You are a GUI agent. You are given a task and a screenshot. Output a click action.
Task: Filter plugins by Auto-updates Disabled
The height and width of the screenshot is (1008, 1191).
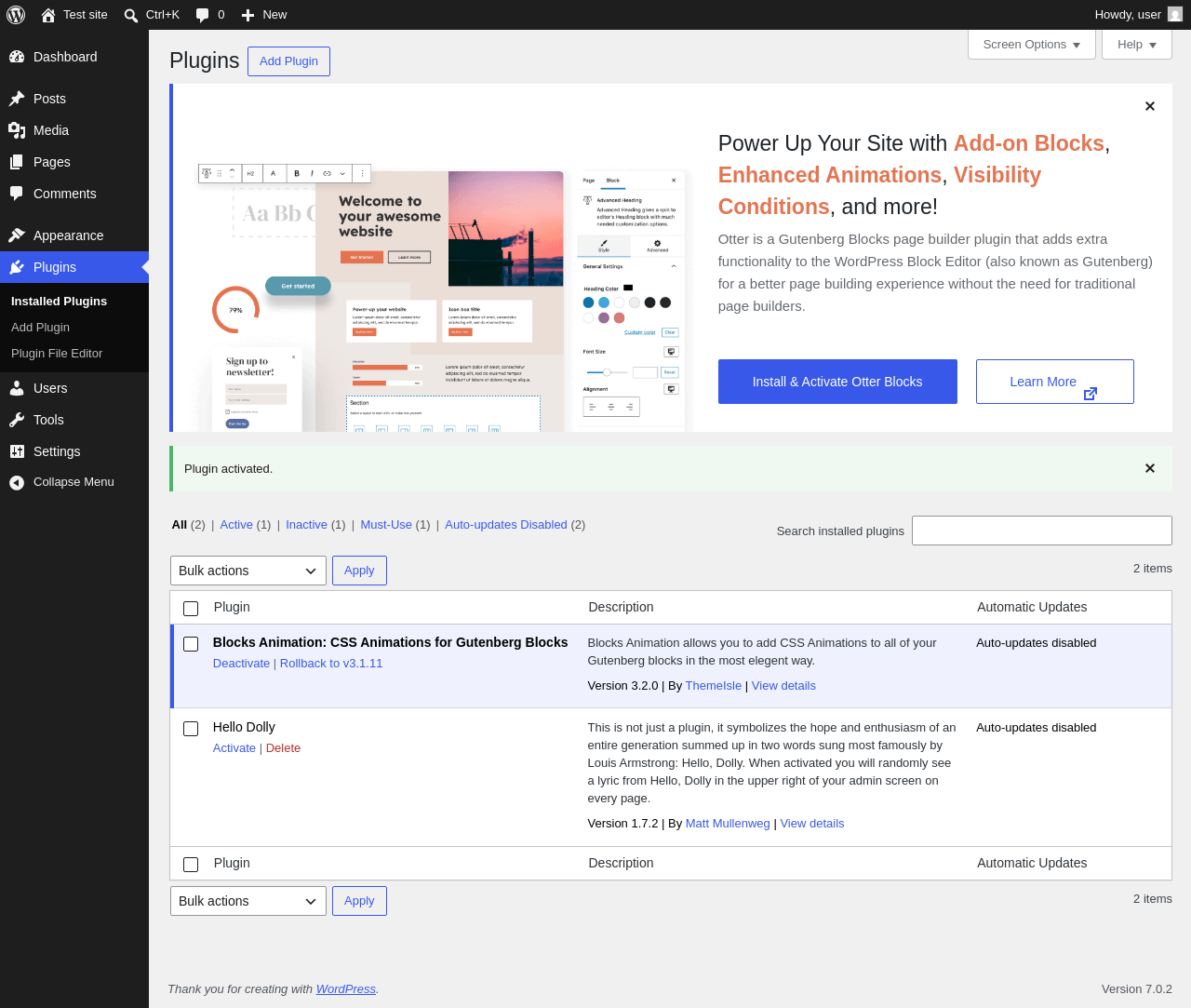[506, 525]
